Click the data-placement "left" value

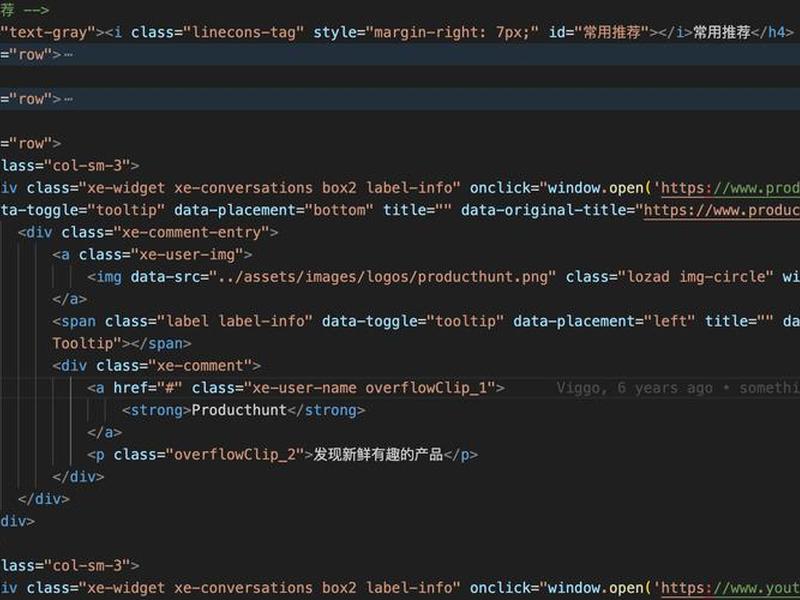669,321
